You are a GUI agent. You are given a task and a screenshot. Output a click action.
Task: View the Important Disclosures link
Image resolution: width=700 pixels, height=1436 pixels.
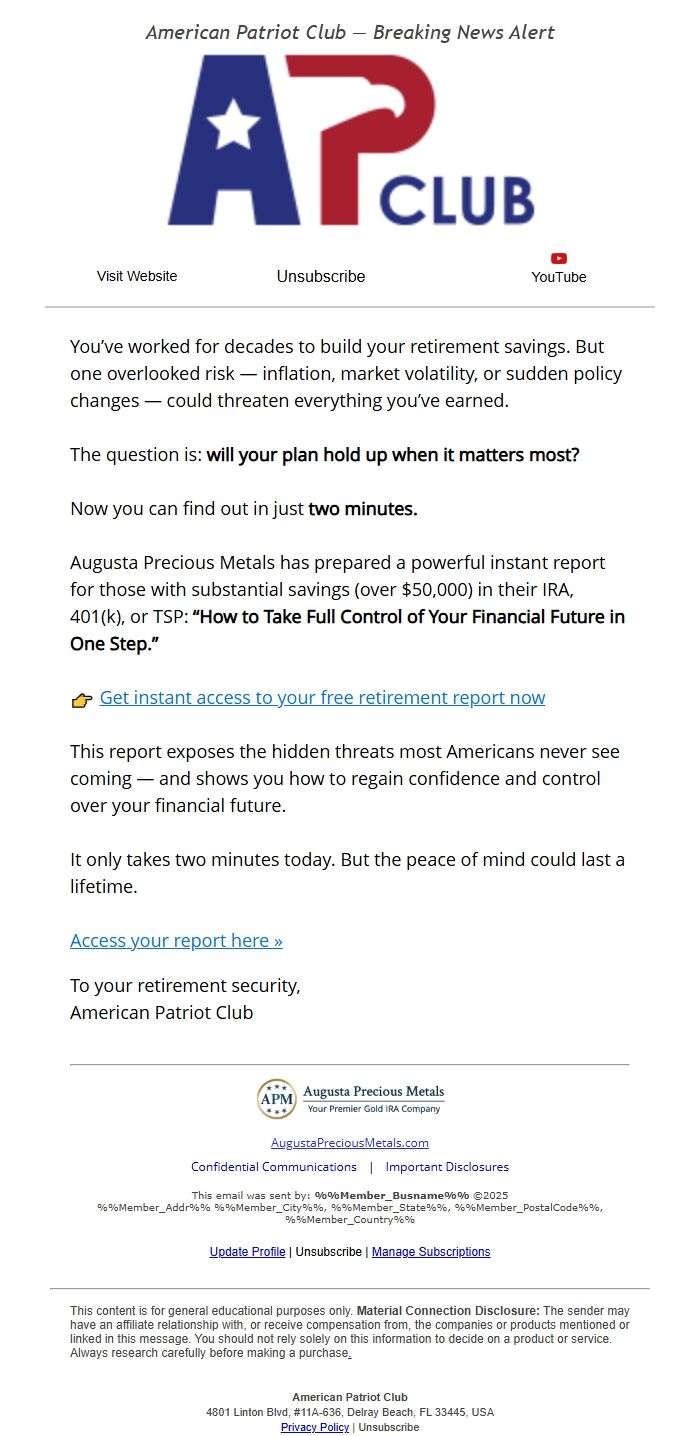(447, 1167)
